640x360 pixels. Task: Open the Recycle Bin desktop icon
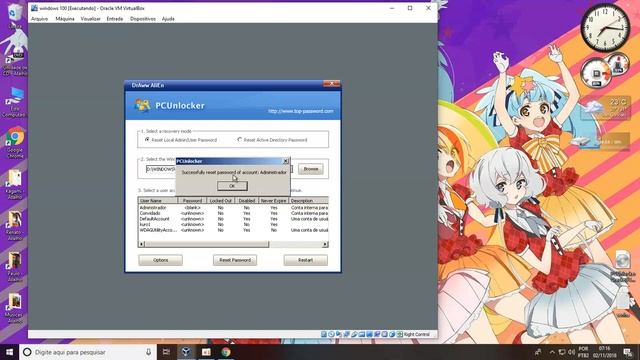coord(14,16)
